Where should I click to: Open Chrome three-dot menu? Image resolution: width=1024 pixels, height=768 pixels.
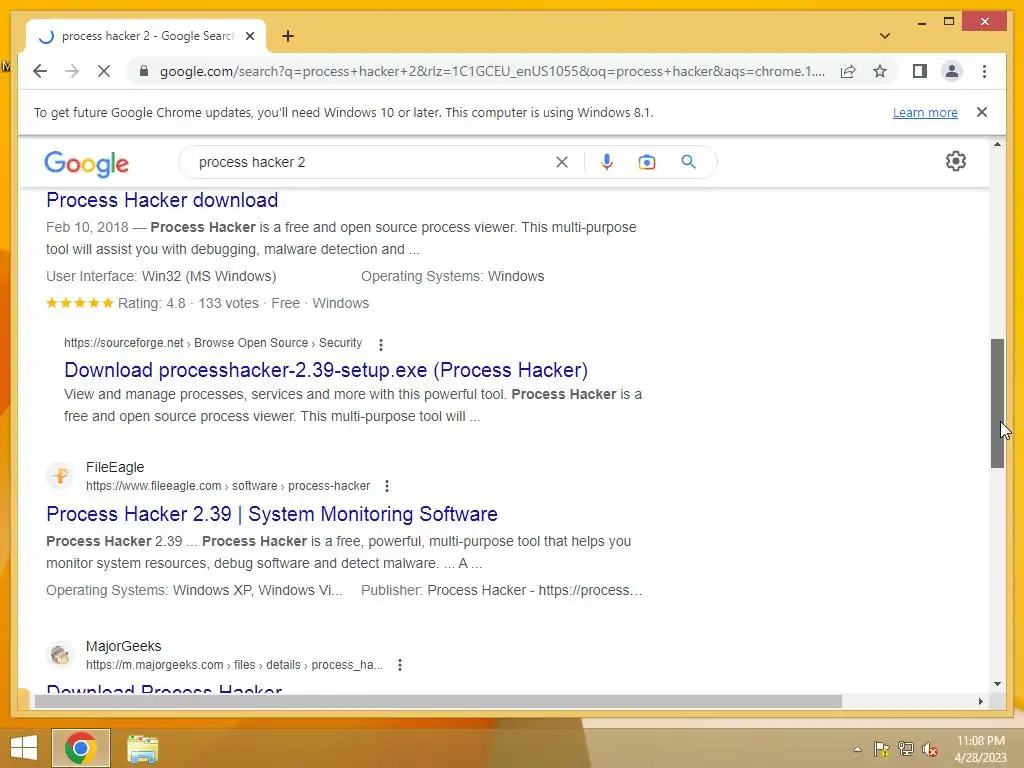(984, 71)
